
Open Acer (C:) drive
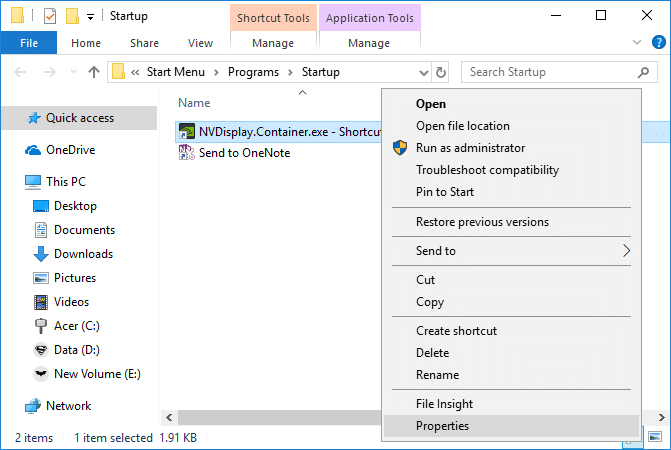pyautogui.click(x=76, y=326)
